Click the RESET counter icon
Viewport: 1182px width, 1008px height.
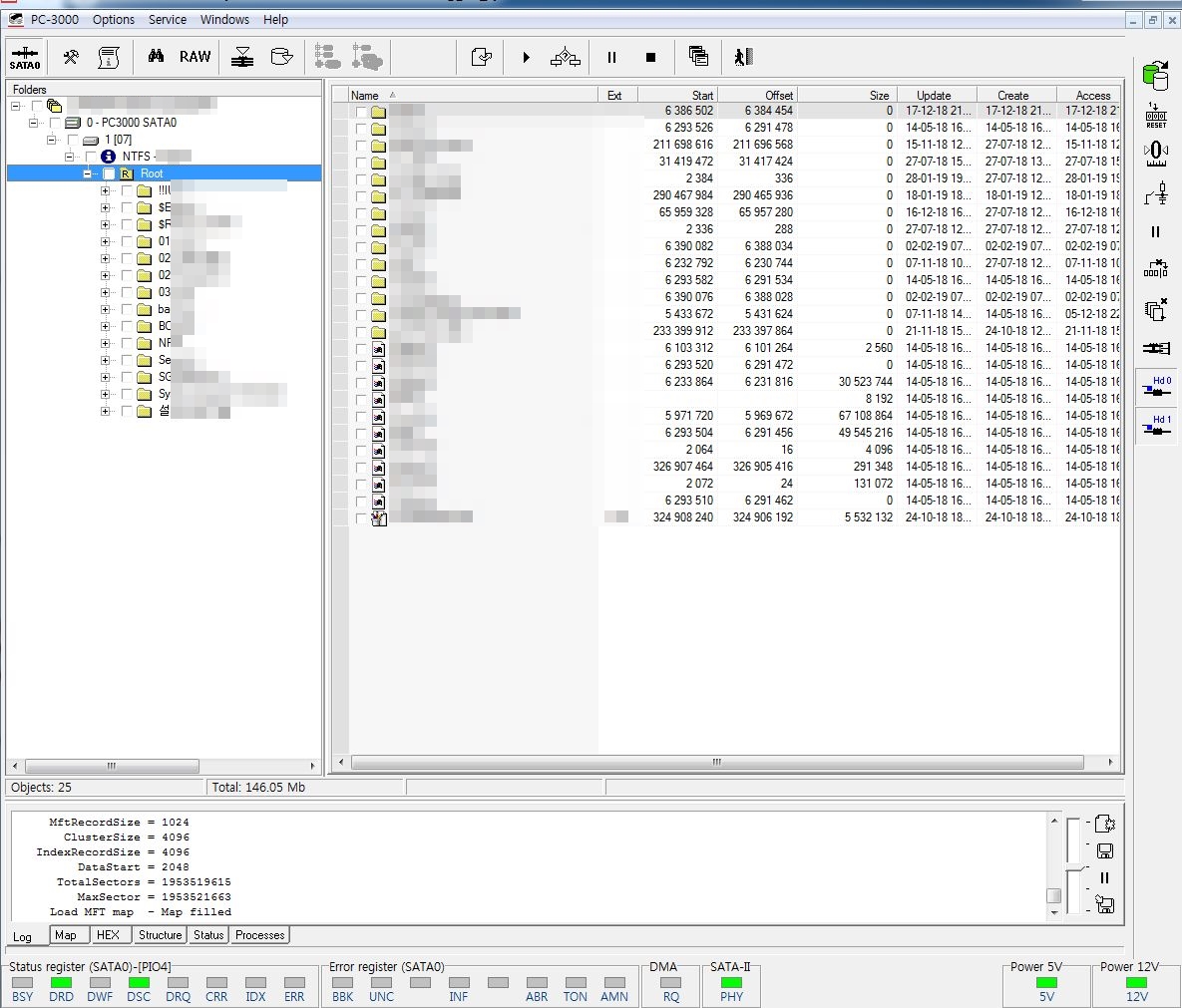(1156, 114)
